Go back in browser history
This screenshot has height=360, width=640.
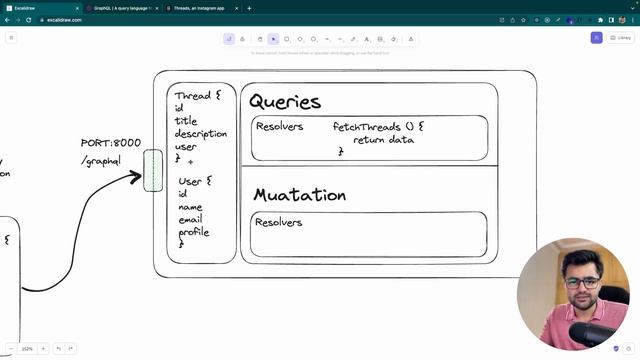click(x=7, y=20)
